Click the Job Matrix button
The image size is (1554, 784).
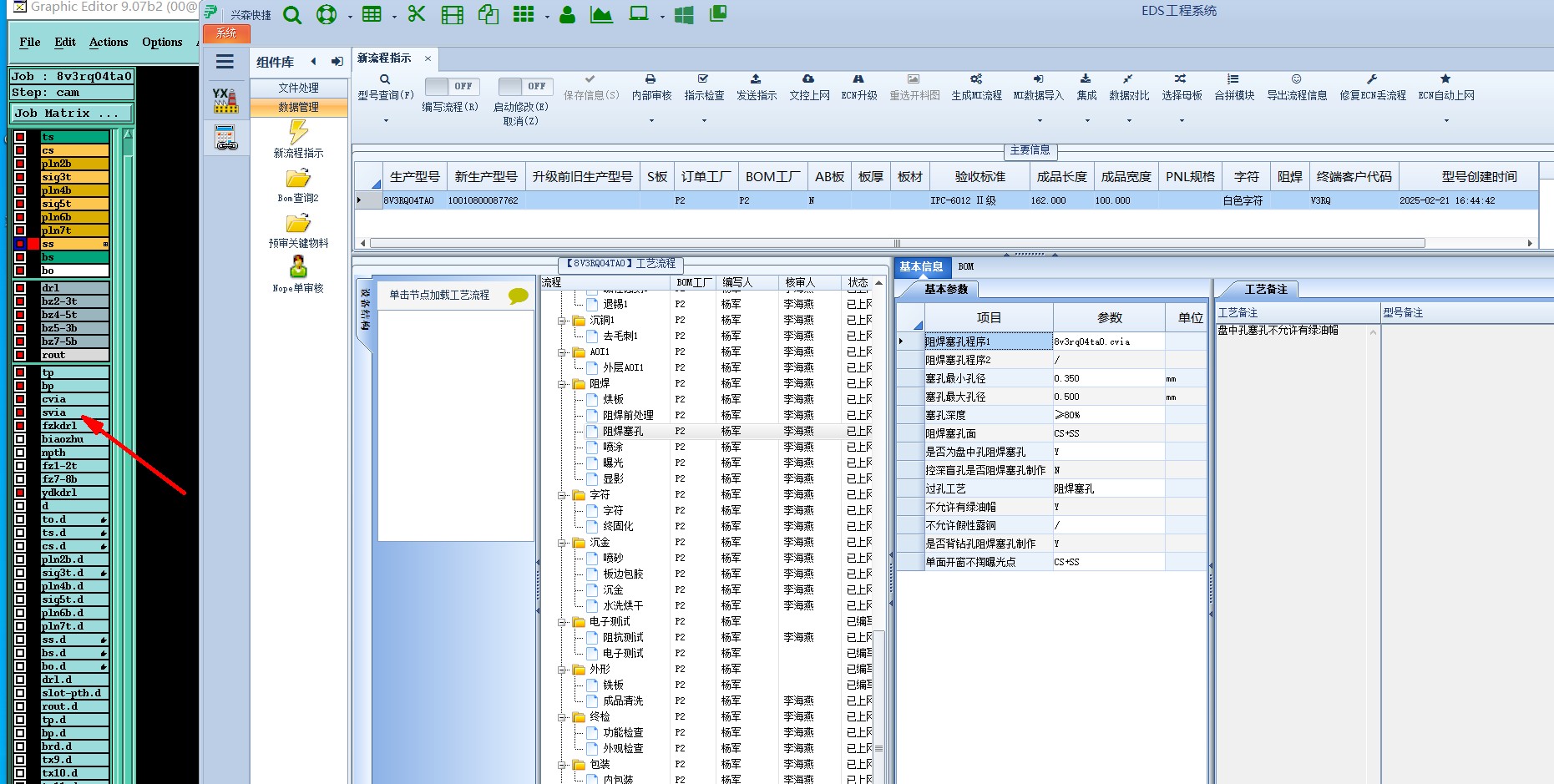point(71,113)
